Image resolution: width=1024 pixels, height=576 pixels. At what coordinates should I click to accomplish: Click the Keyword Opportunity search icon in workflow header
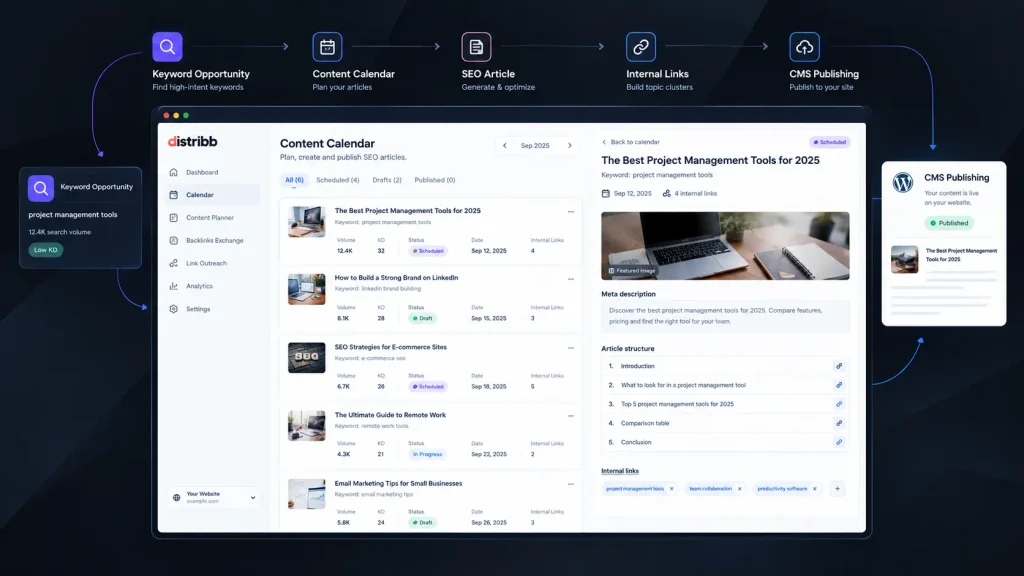(x=167, y=47)
